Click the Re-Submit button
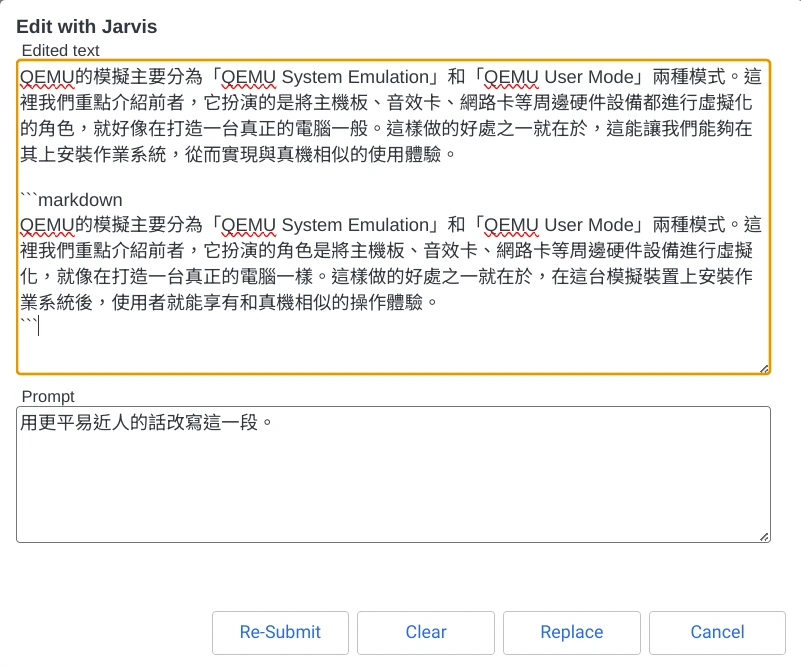This screenshot has width=801, height=667. (280, 632)
